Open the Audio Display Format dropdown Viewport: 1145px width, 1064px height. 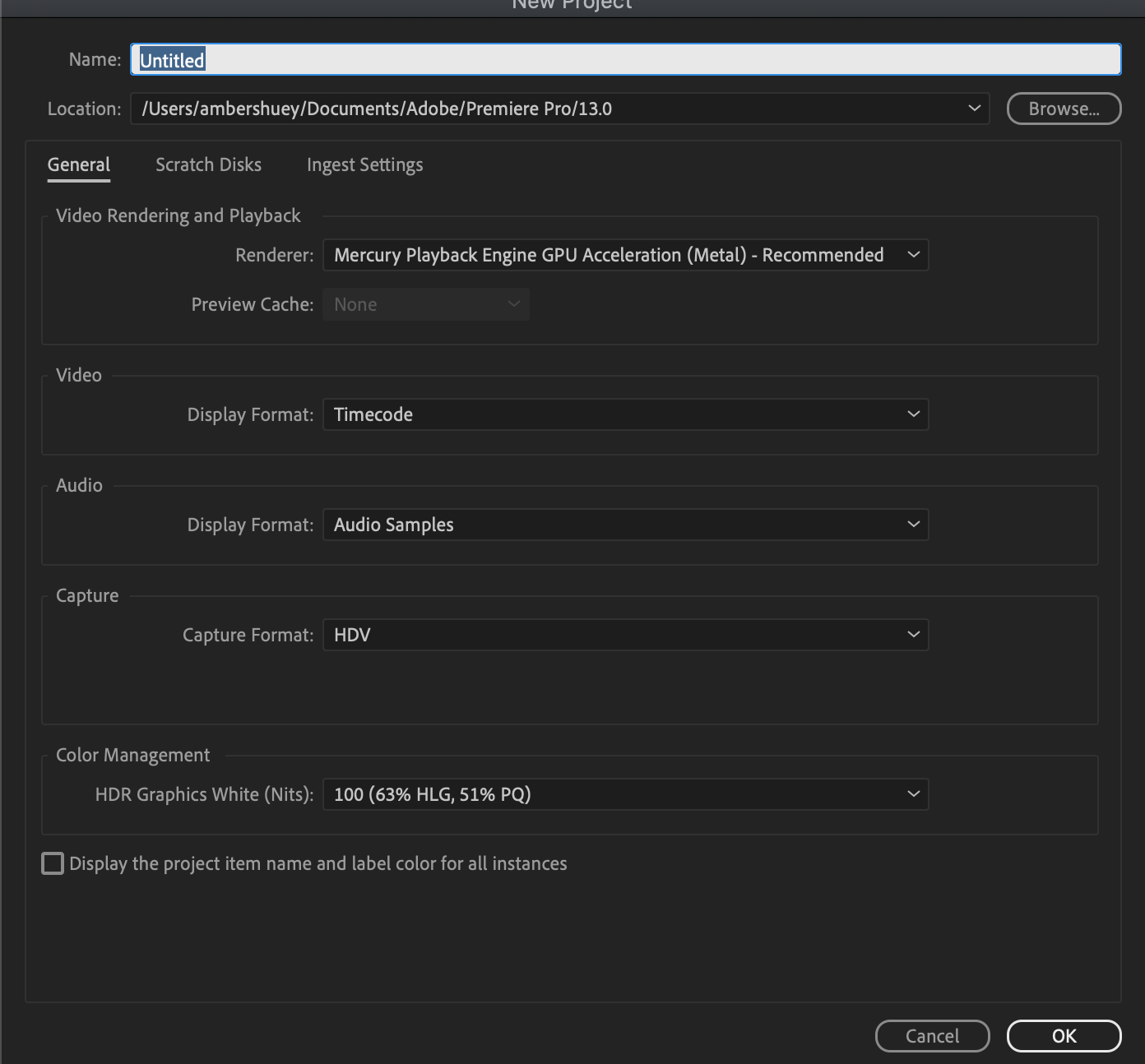(625, 525)
